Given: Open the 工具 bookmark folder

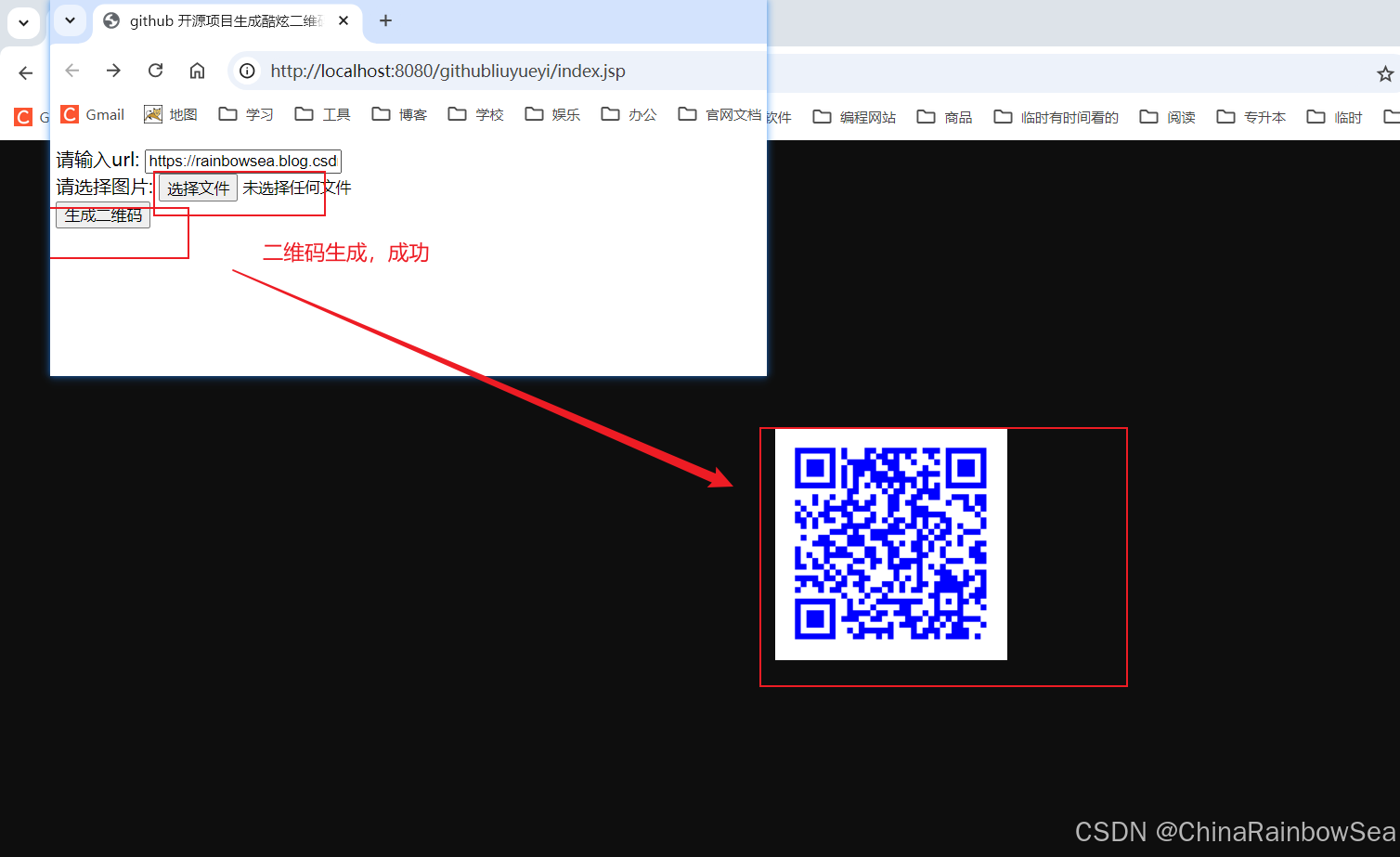Looking at the screenshot, I should pyautogui.click(x=322, y=114).
